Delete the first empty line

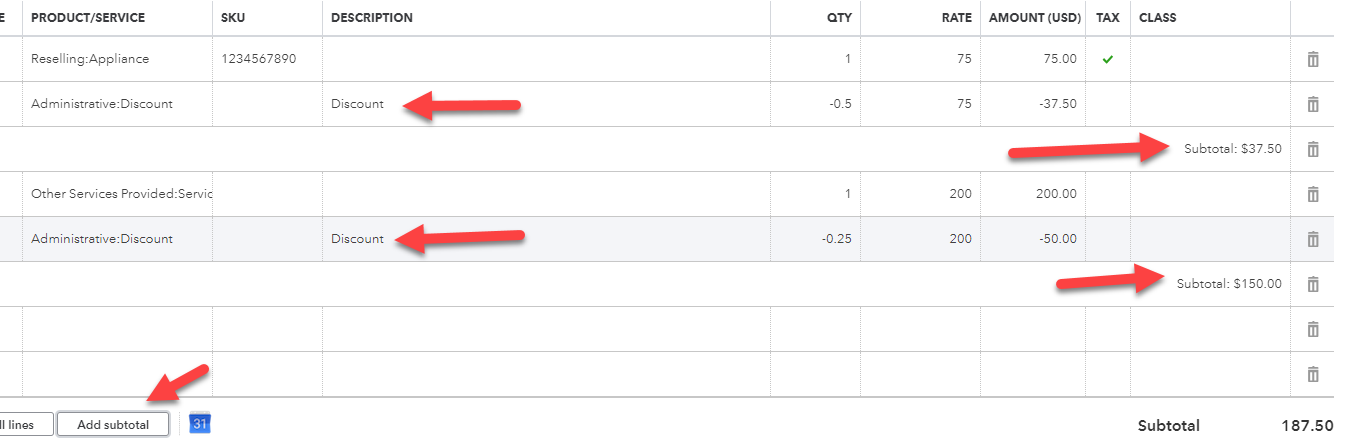click(x=1313, y=329)
